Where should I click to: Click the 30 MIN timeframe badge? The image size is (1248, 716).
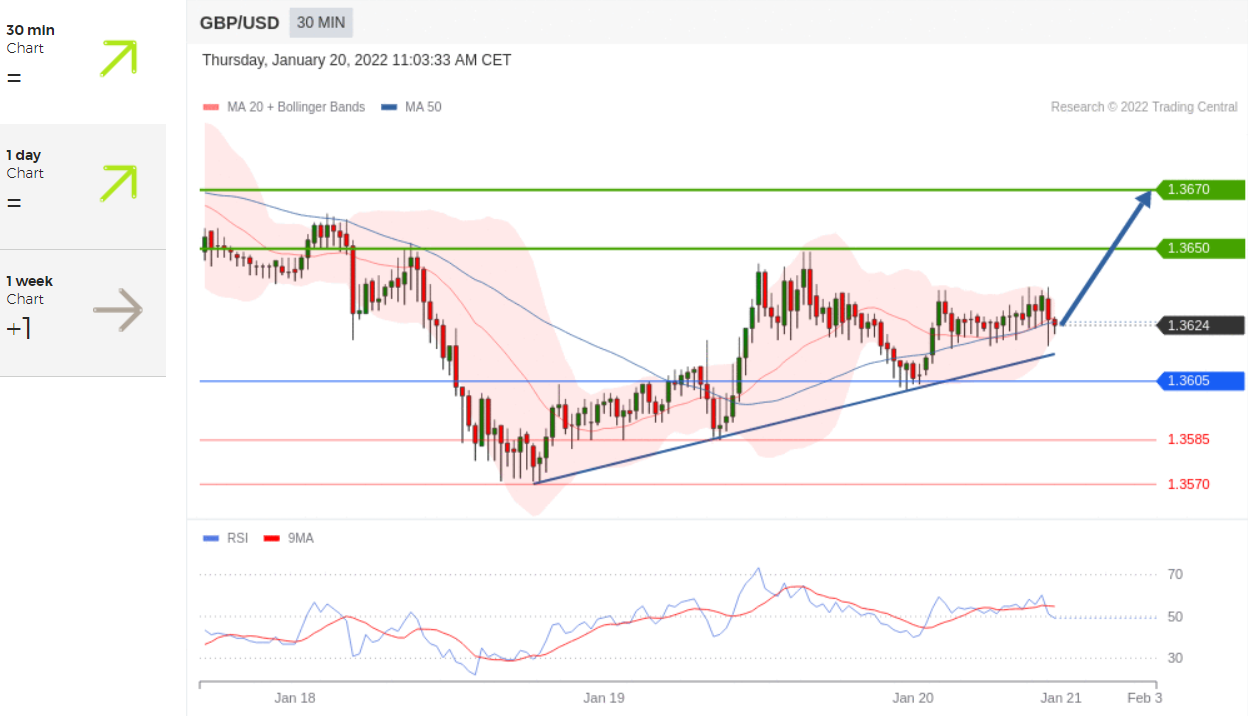point(320,22)
